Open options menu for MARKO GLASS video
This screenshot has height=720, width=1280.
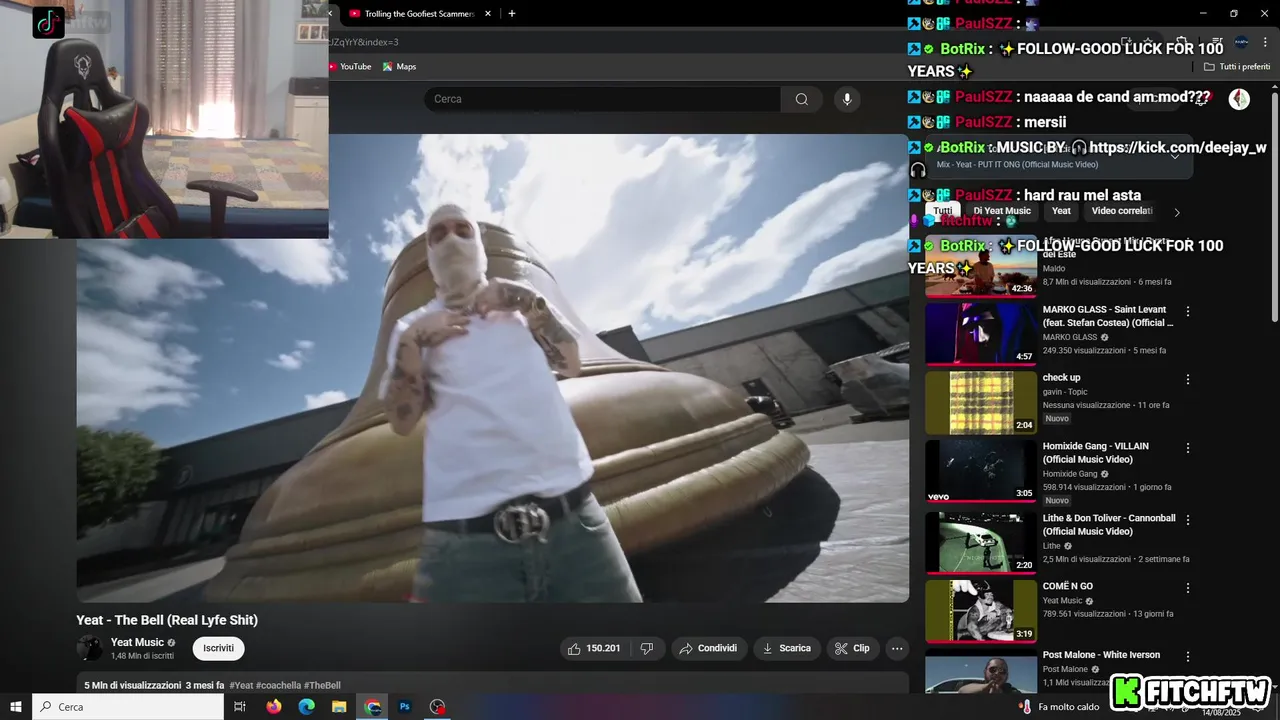tap(1188, 311)
